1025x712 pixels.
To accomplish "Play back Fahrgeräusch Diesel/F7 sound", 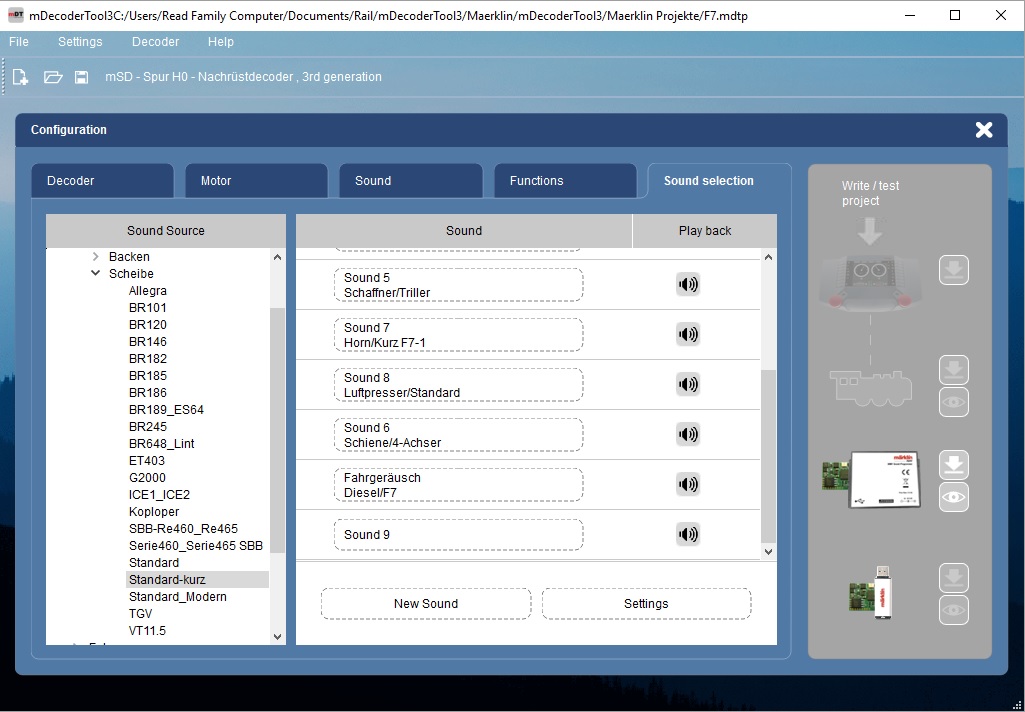I will [x=688, y=484].
